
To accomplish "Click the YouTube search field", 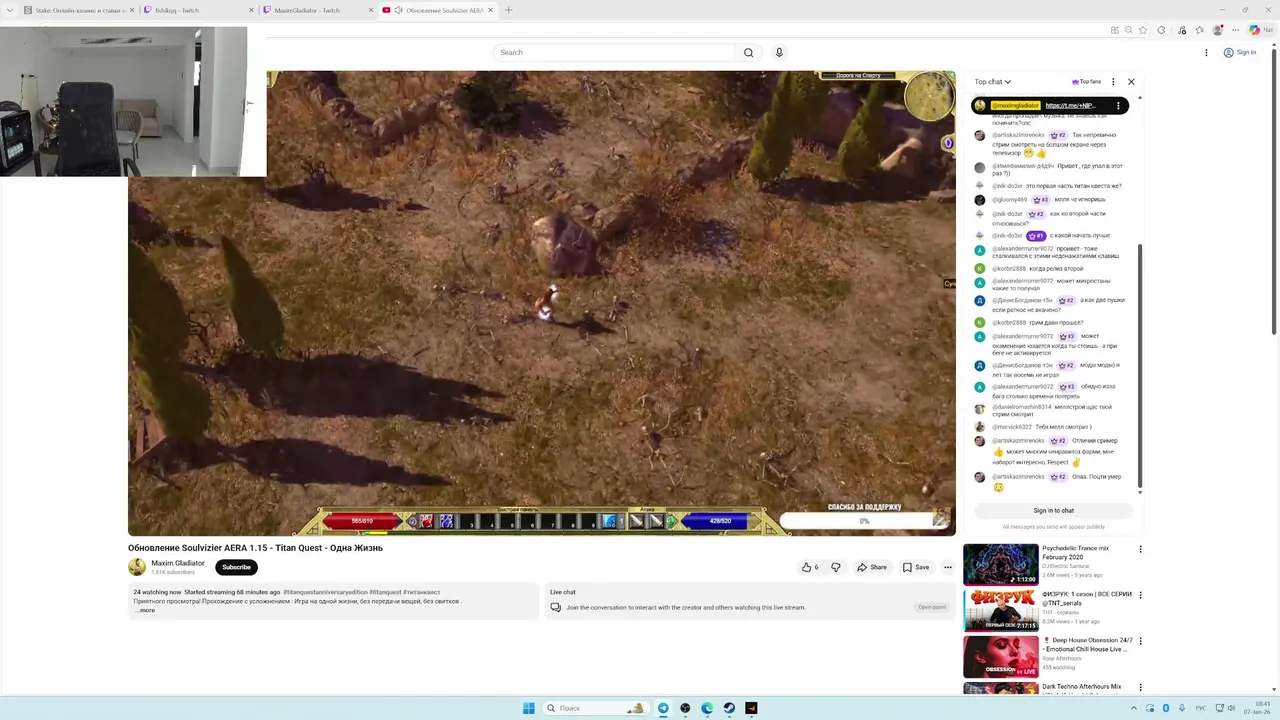I will point(614,52).
